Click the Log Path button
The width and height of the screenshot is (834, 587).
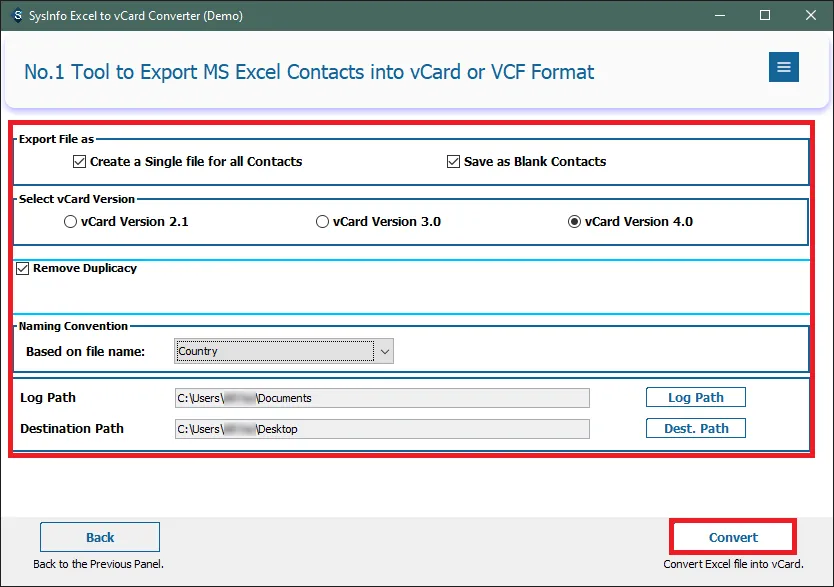coord(695,397)
